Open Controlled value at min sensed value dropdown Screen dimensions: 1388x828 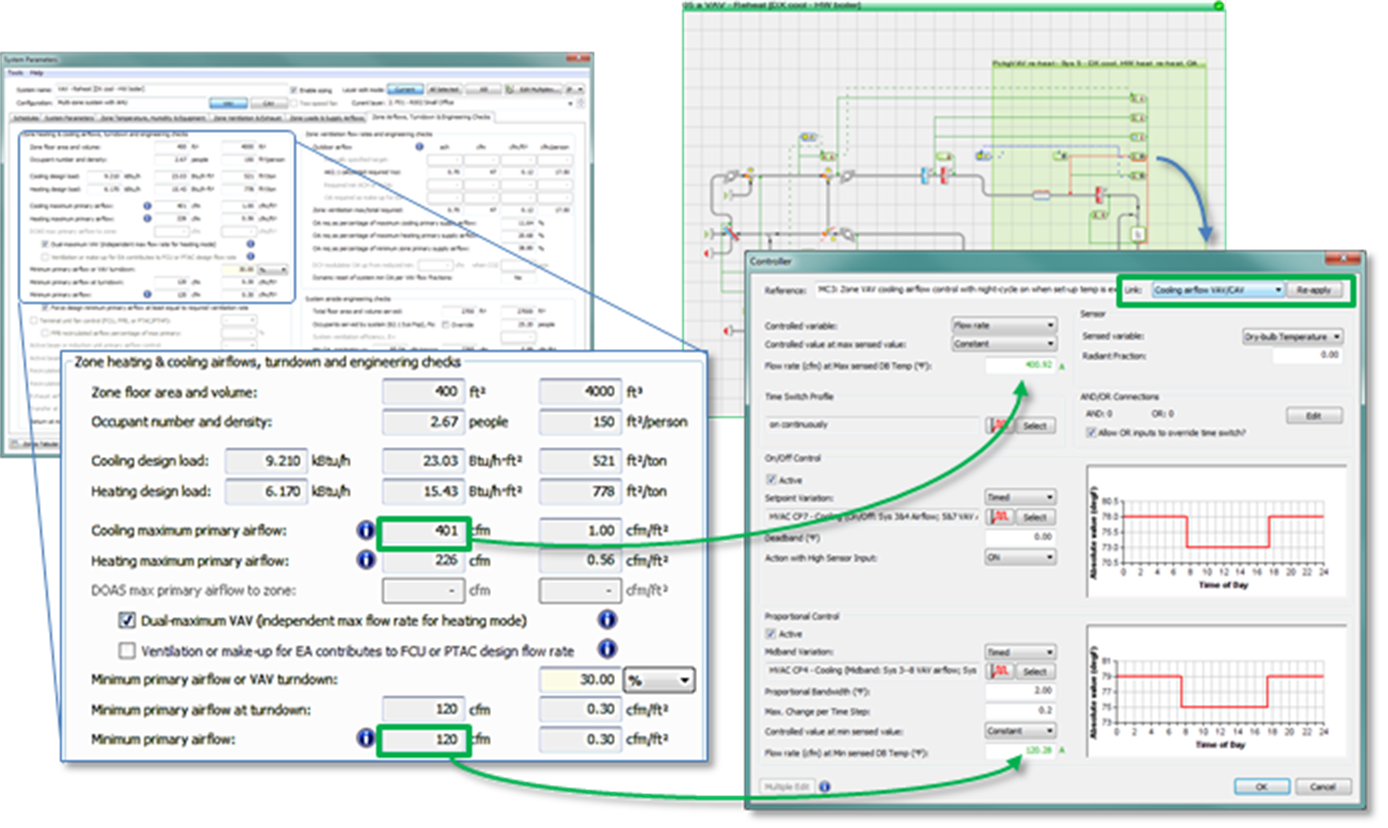[1020, 731]
